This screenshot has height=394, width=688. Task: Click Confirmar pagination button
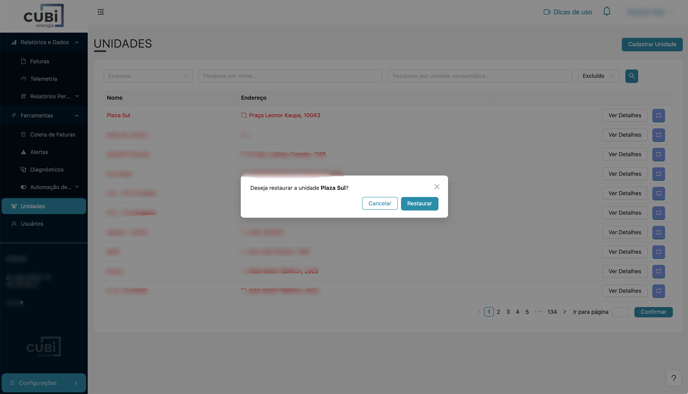click(x=653, y=312)
